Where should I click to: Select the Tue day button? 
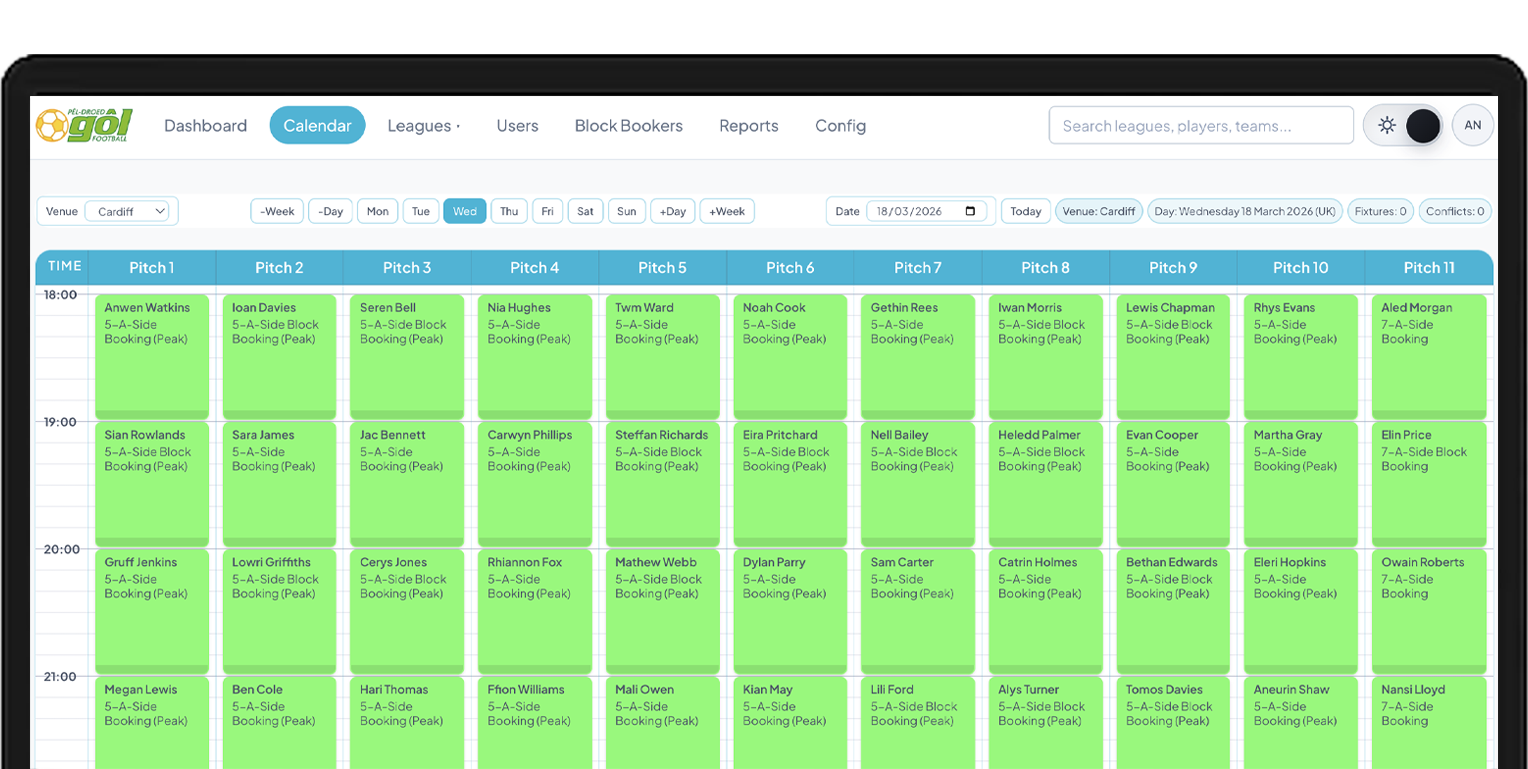click(421, 211)
